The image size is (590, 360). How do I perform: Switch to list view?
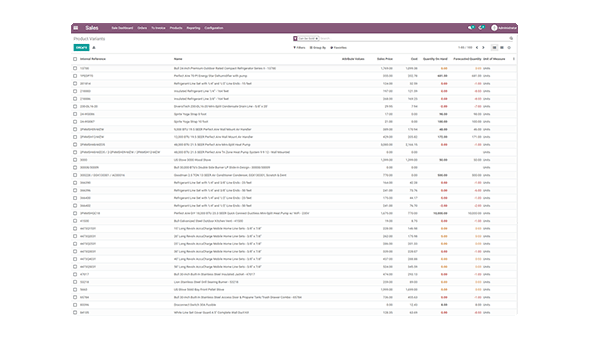(x=494, y=48)
